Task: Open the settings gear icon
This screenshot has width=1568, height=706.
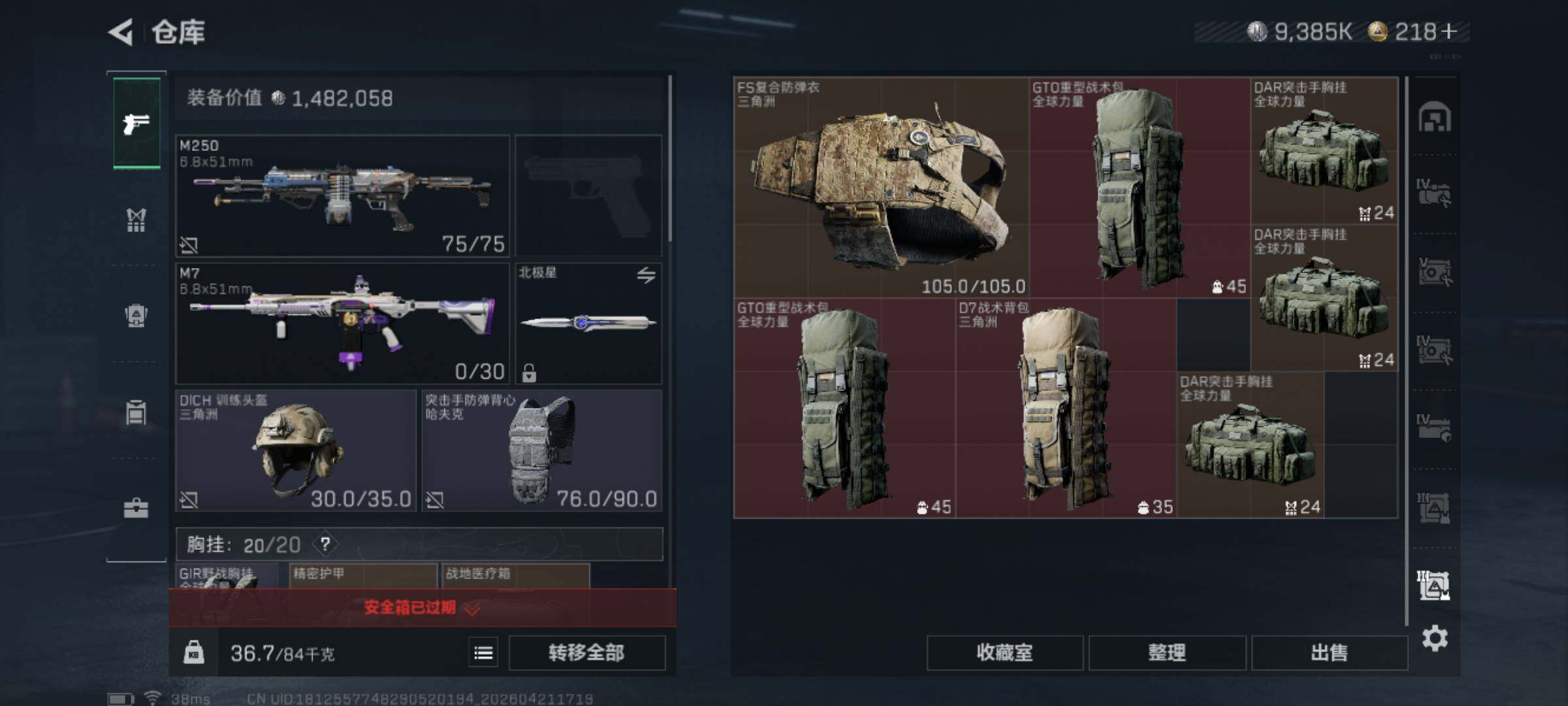Action: click(x=1435, y=638)
